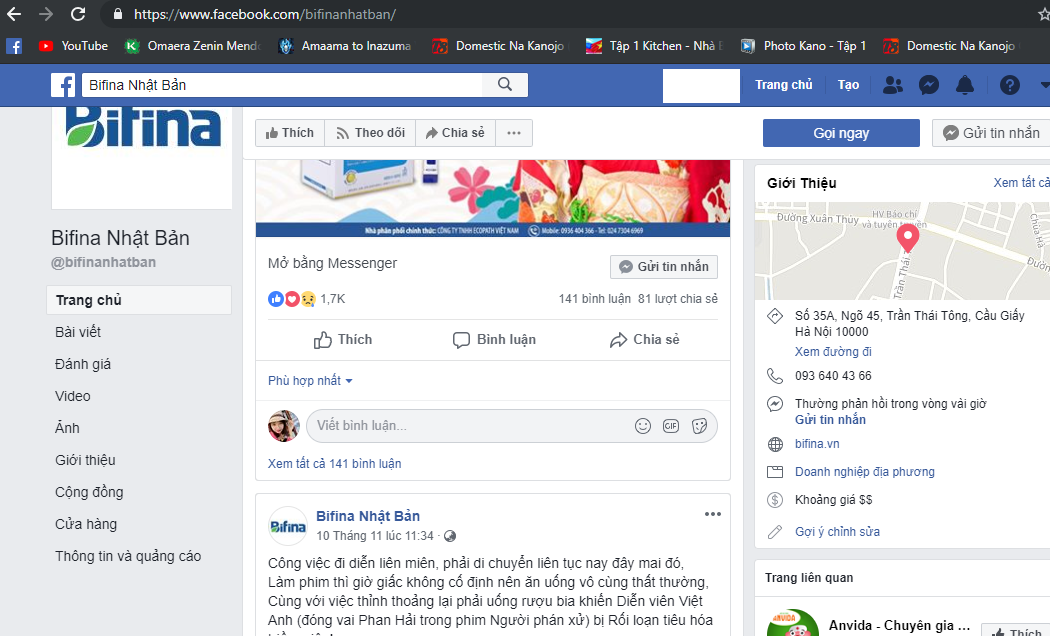Click Anvida related page avatar

point(792,623)
